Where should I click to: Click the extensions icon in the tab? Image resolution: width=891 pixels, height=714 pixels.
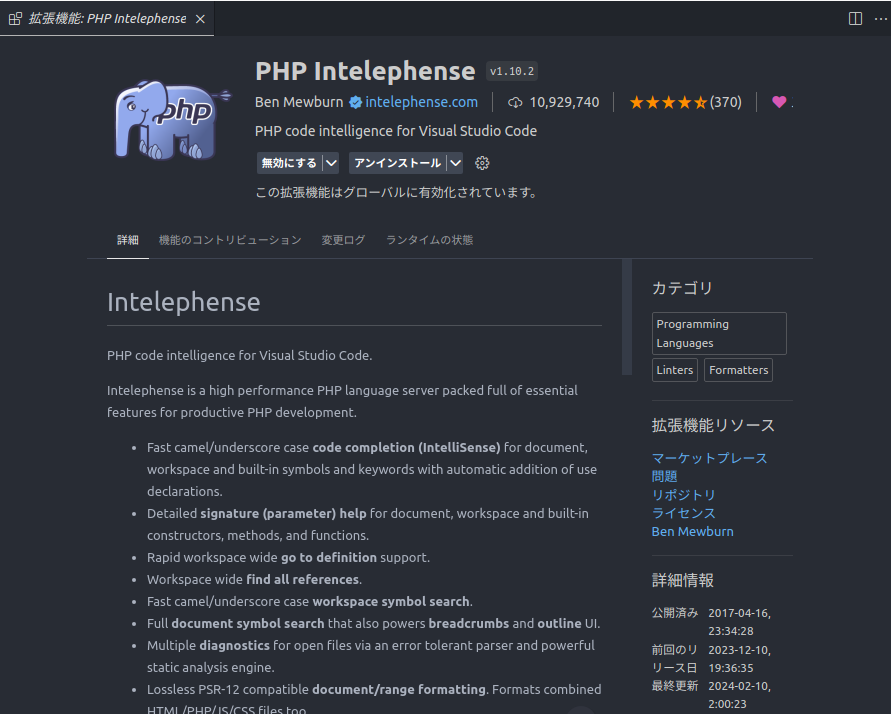click(x=15, y=19)
